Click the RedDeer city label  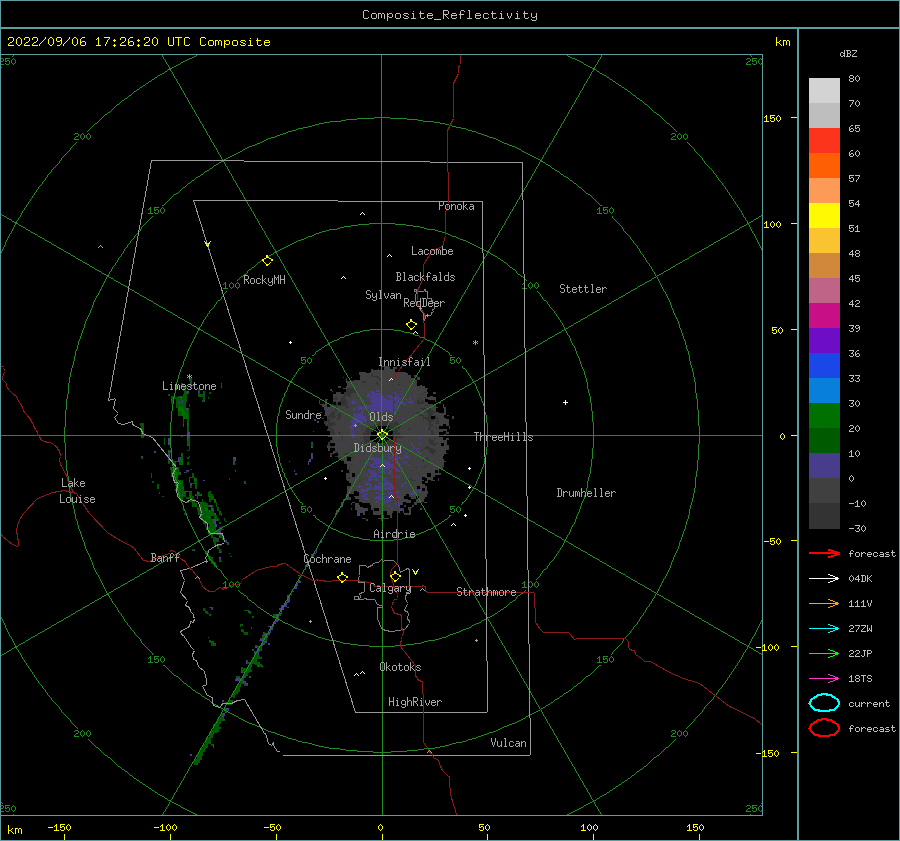point(424,303)
